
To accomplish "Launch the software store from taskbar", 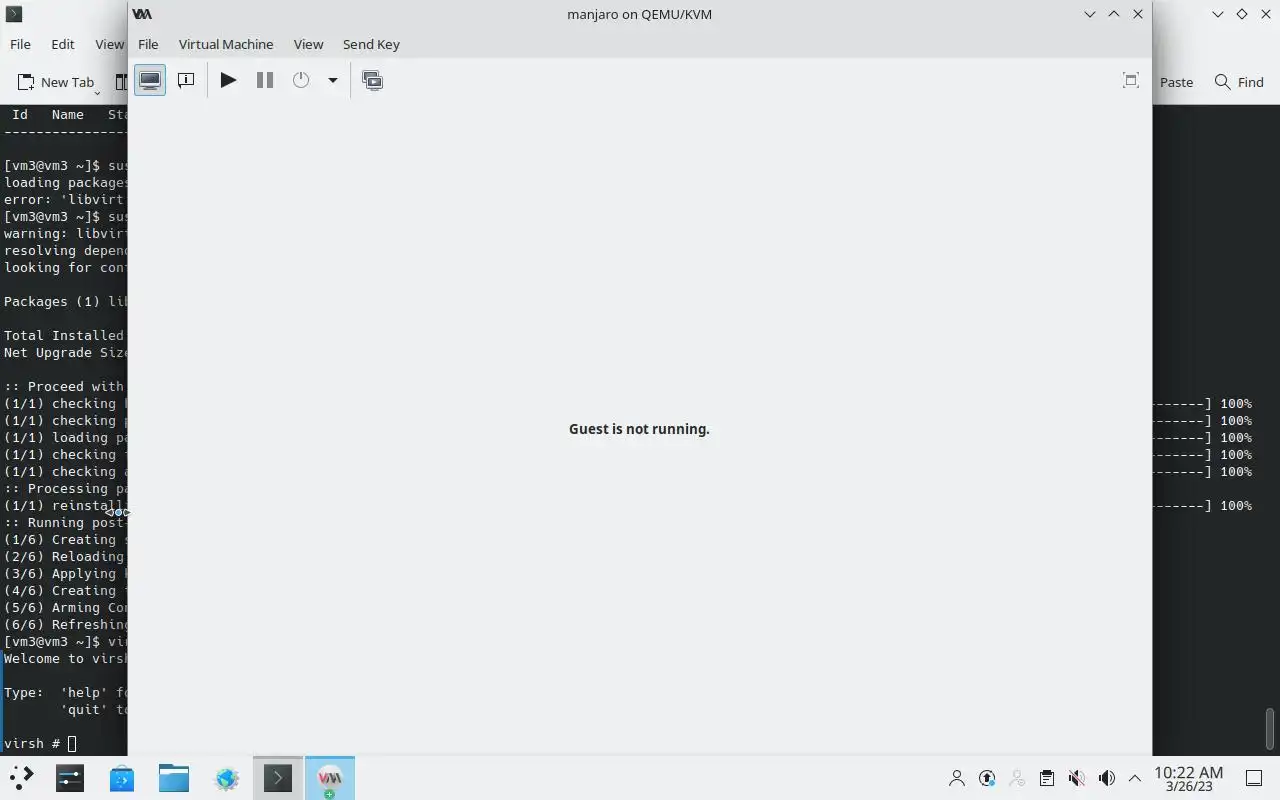I will tap(122, 778).
